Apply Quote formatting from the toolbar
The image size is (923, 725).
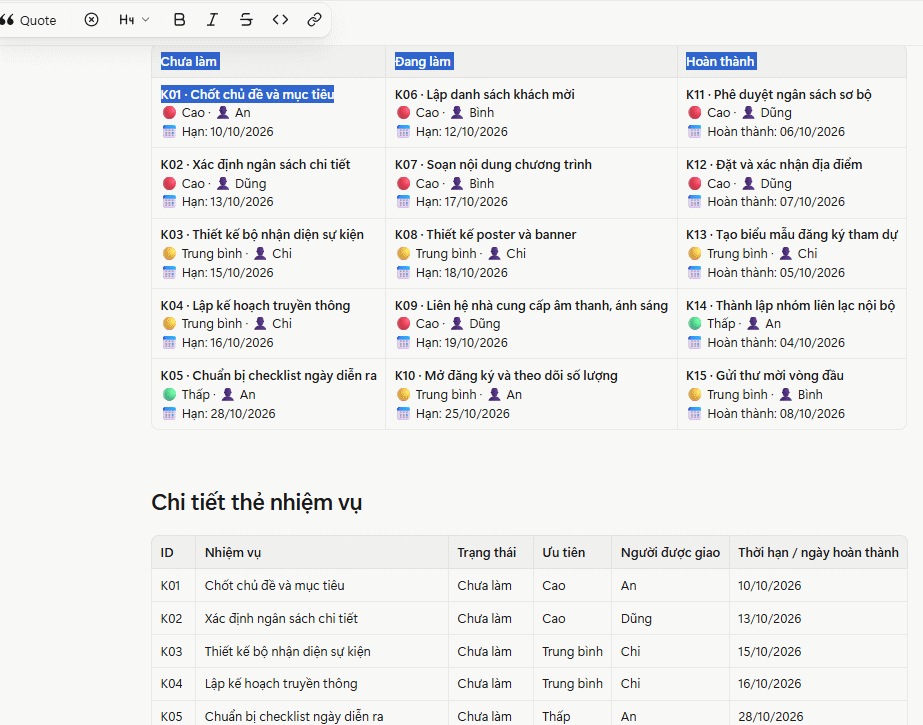click(28, 20)
